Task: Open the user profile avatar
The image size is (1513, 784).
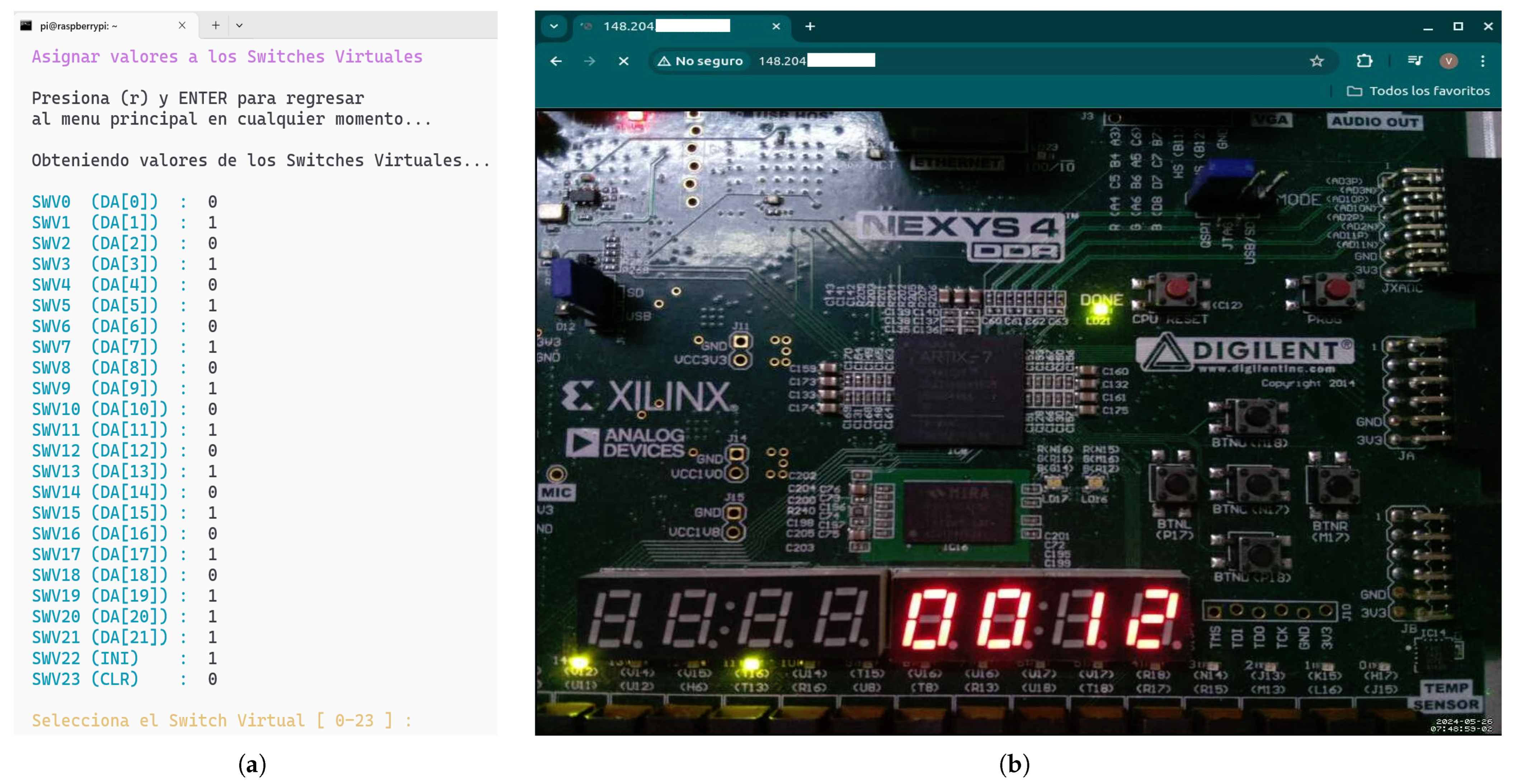Action: [x=1448, y=61]
